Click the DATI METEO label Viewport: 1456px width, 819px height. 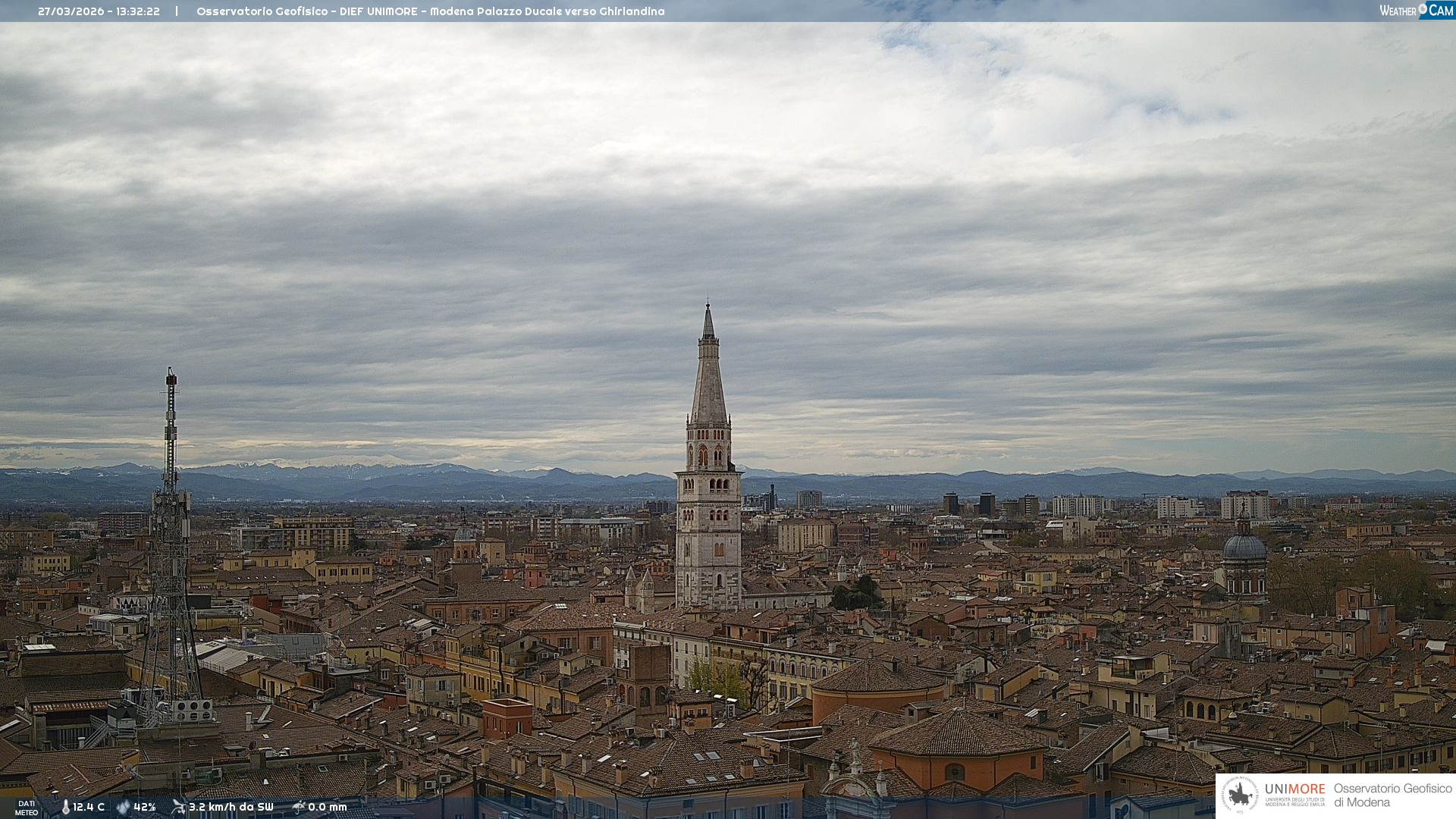[27, 808]
